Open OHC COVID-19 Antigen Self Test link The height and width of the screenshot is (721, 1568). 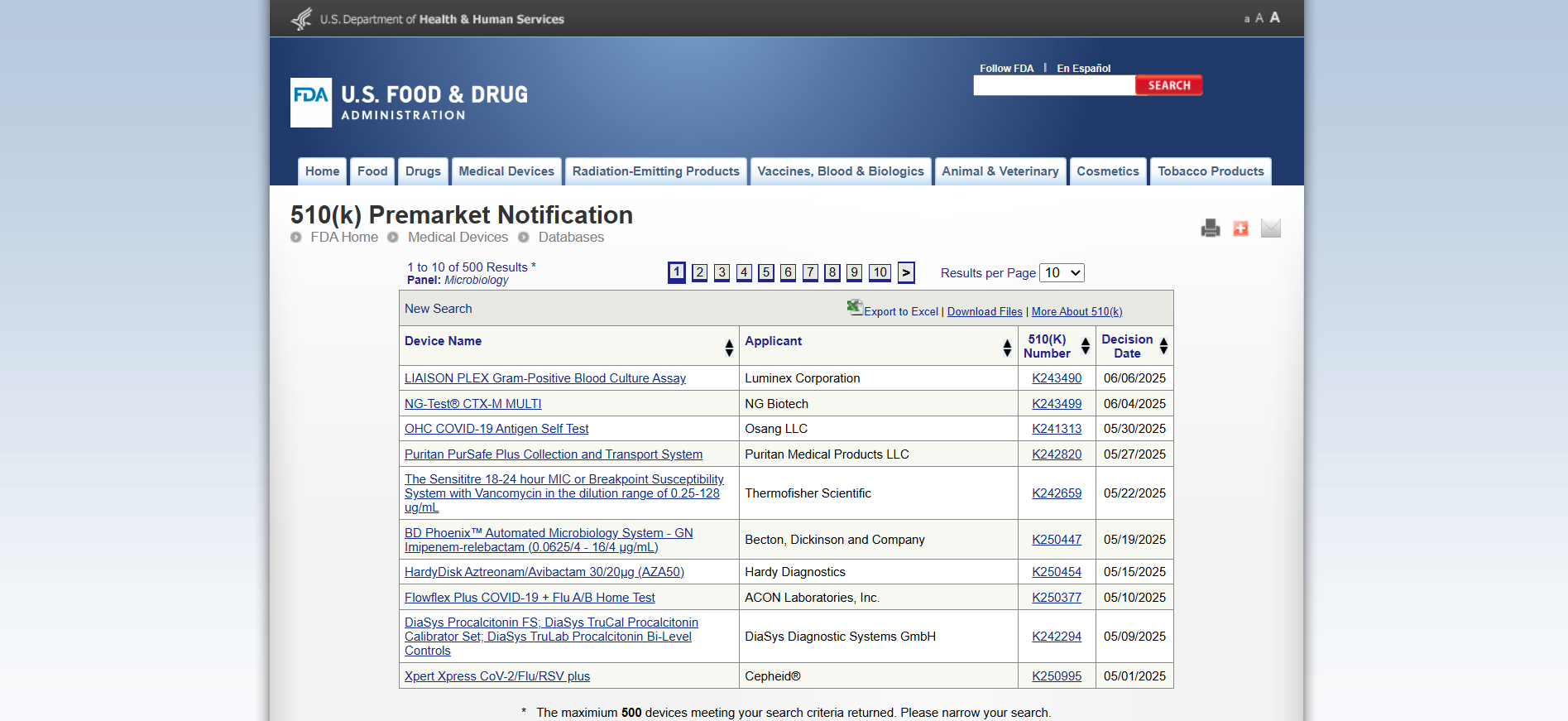click(496, 429)
